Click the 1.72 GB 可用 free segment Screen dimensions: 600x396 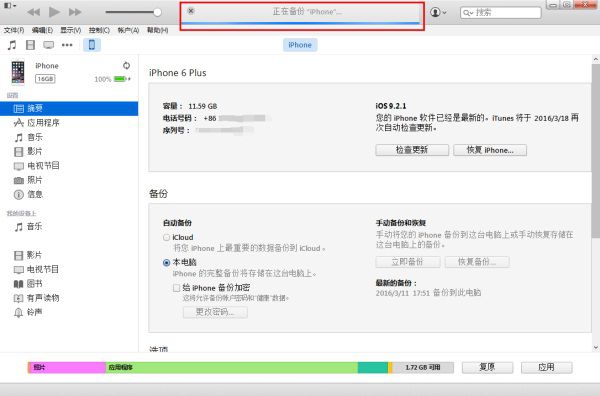[423, 367]
